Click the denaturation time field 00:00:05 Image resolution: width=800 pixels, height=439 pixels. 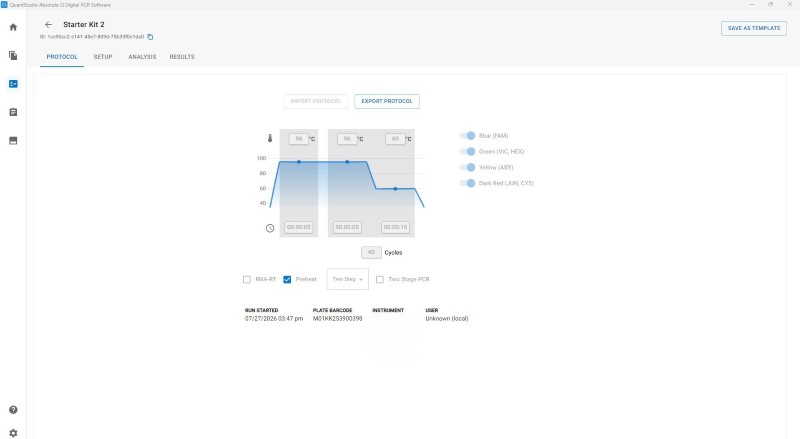click(x=347, y=227)
